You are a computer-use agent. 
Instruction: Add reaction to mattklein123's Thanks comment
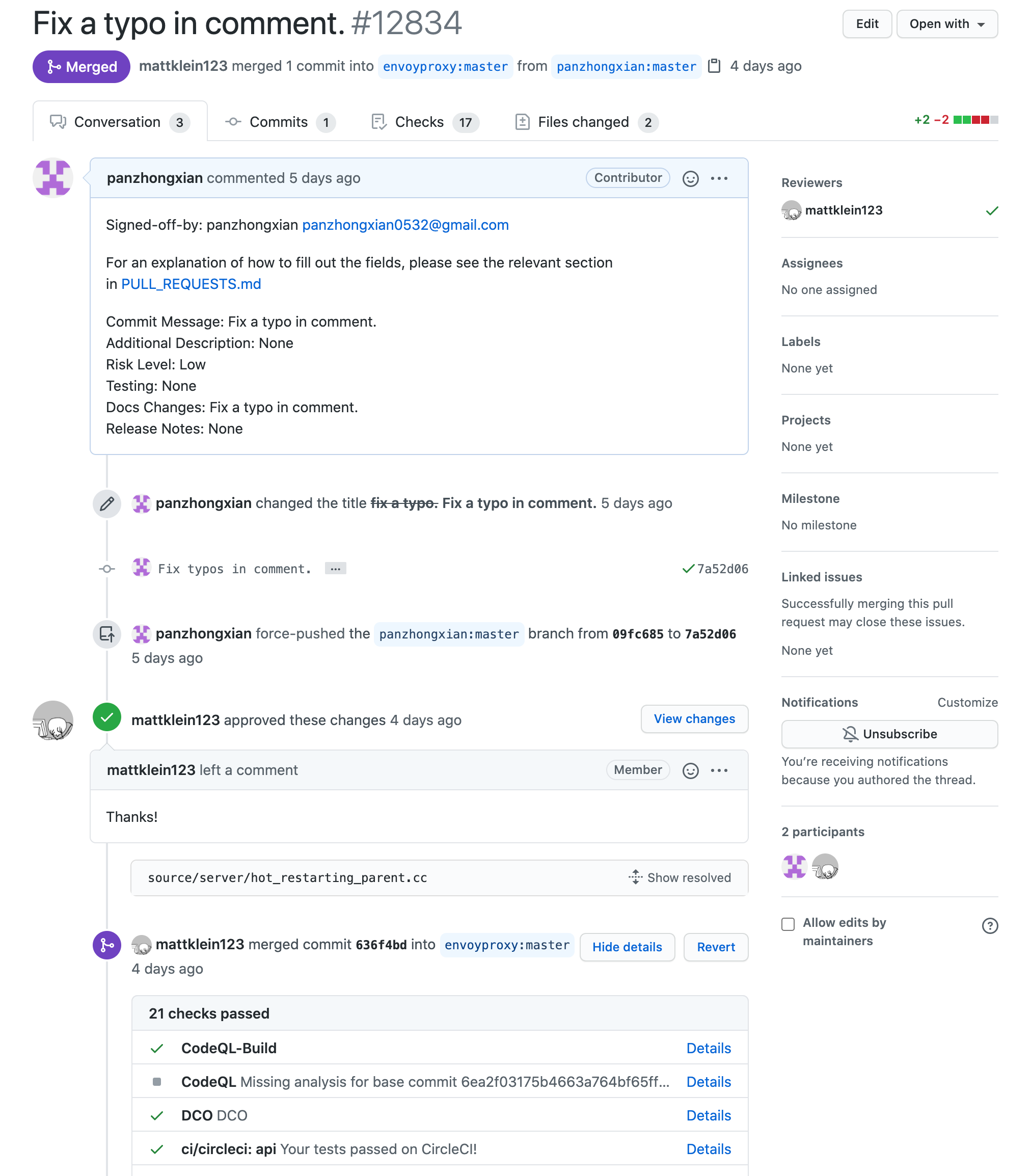coord(690,770)
